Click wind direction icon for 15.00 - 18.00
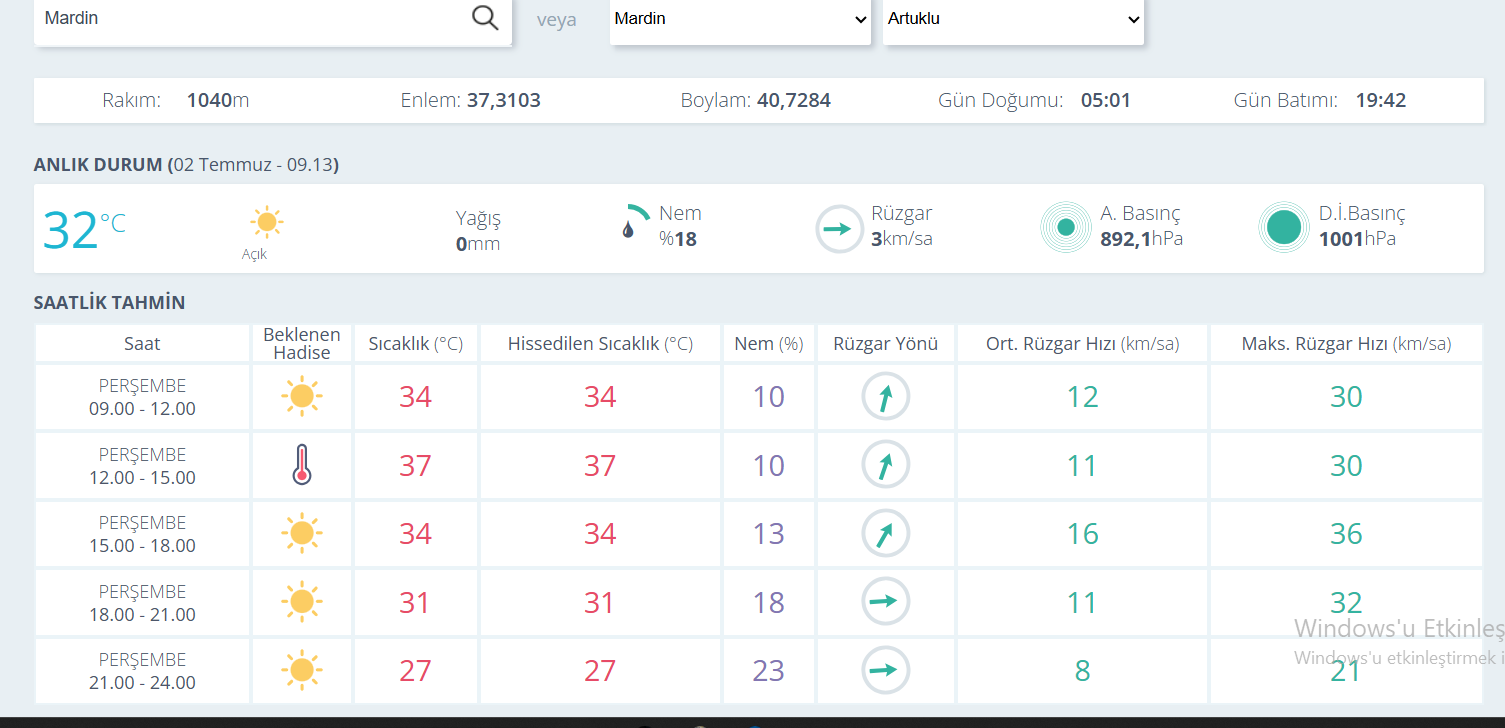Image resolution: width=1505 pixels, height=728 pixels. coord(886,534)
